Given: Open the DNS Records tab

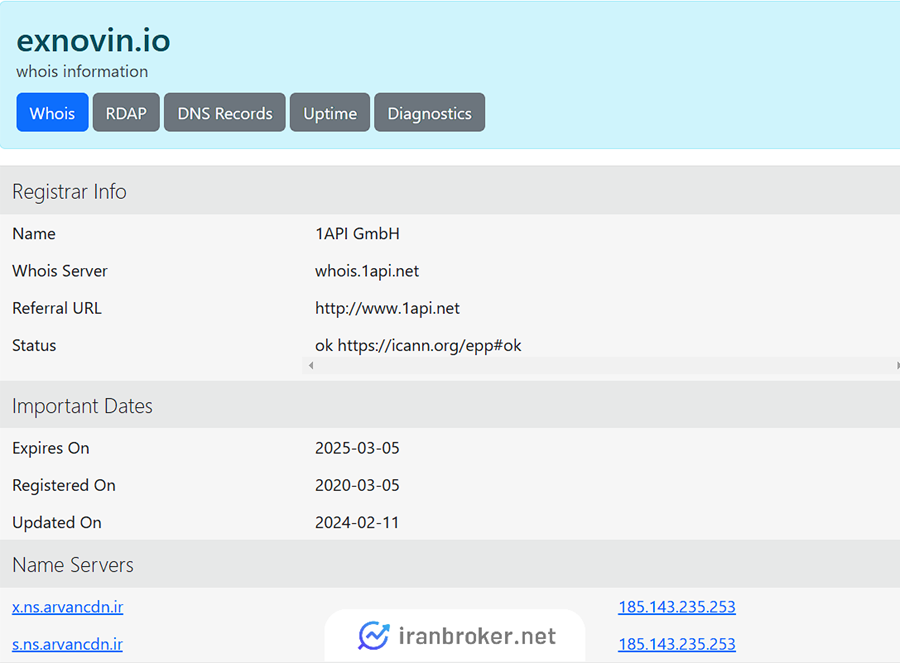Looking at the screenshot, I should coord(224,113).
